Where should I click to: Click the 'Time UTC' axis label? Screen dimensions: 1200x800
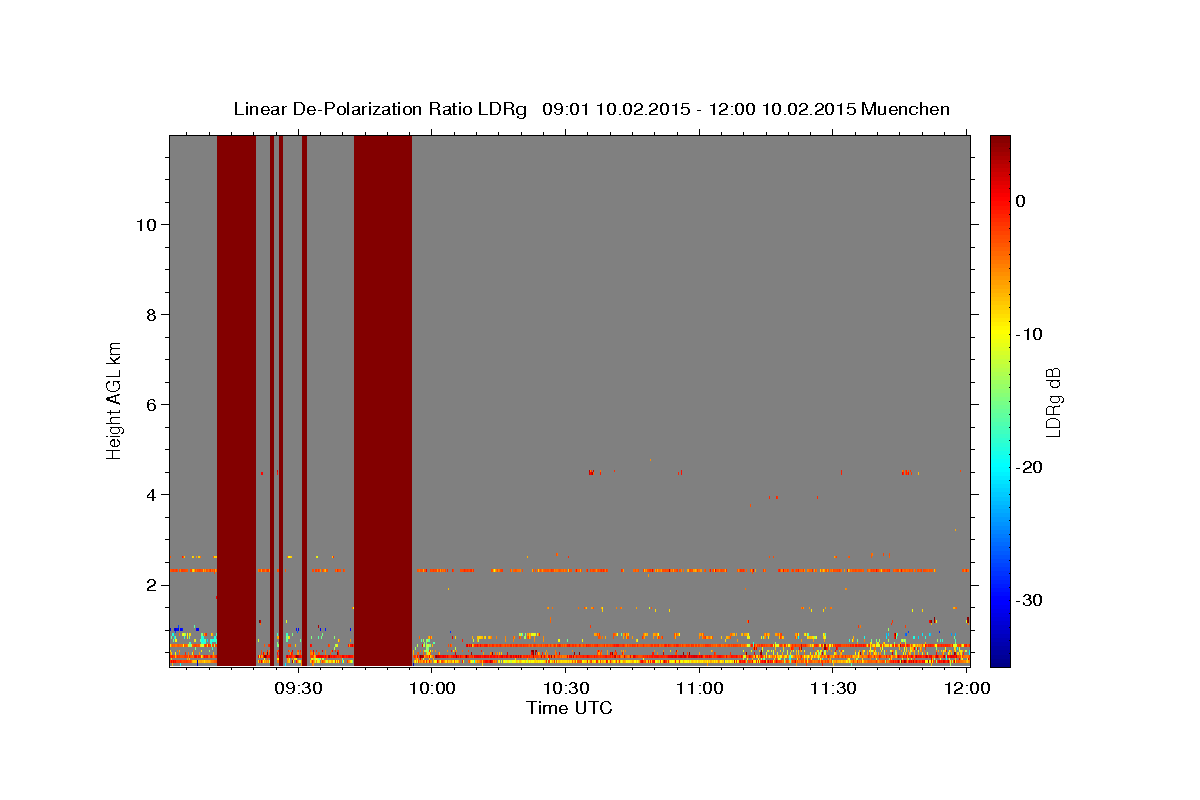(x=569, y=708)
